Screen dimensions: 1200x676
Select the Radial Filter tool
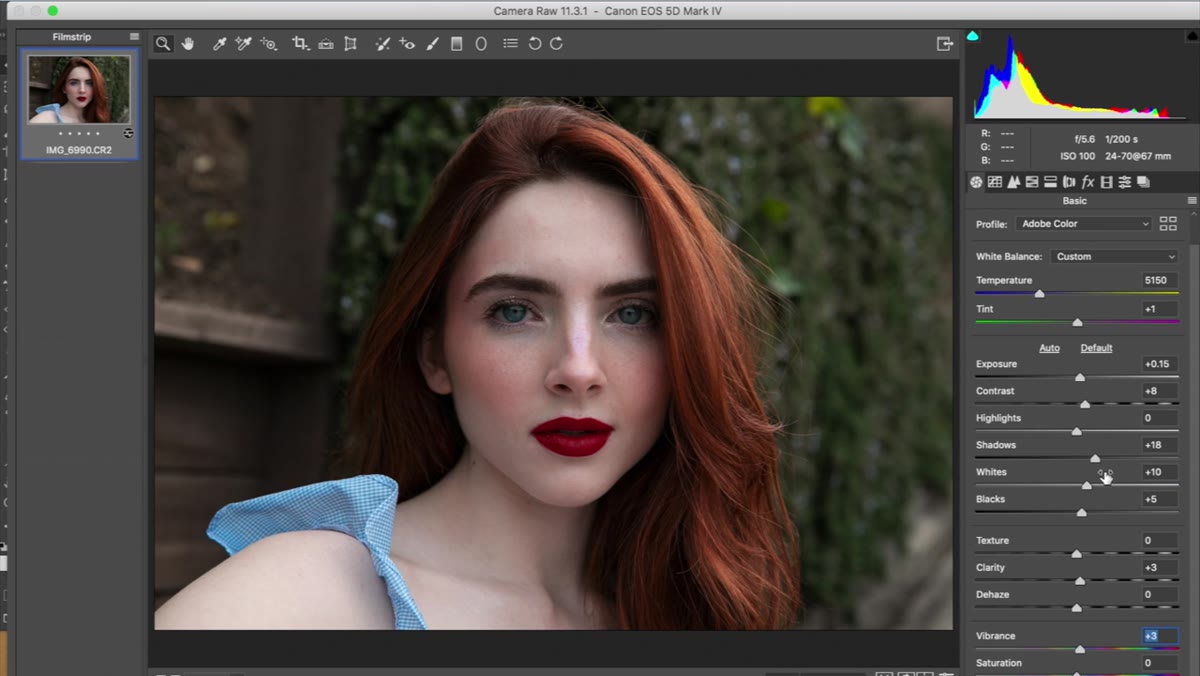(x=481, y=44)
